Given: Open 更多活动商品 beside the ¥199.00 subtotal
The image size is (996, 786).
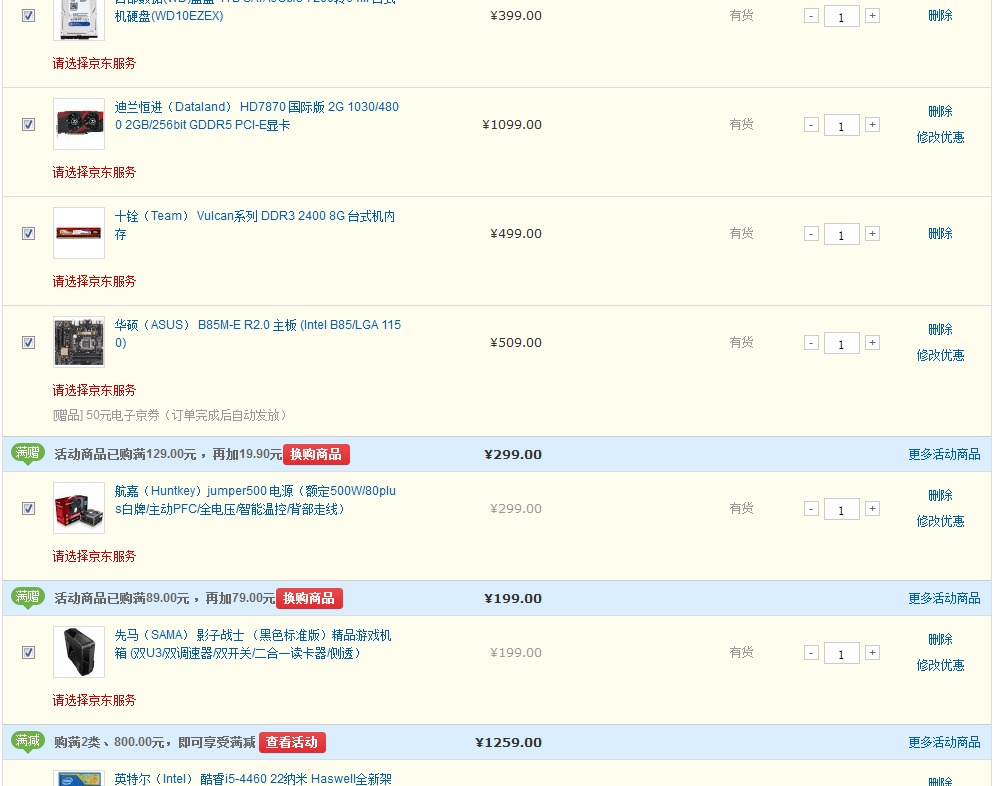Looking at the screenshot, I should [x=944, y=599].
